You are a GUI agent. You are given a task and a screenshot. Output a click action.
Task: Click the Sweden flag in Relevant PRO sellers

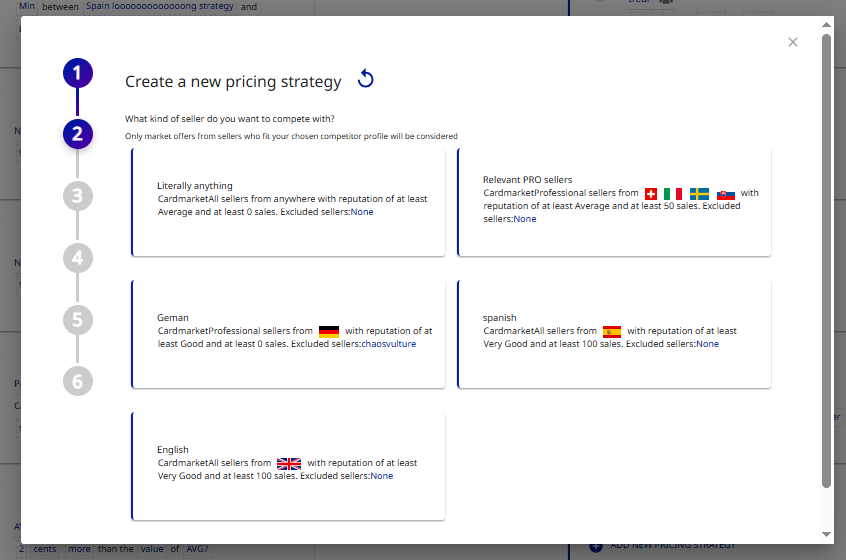coord(699,194)
